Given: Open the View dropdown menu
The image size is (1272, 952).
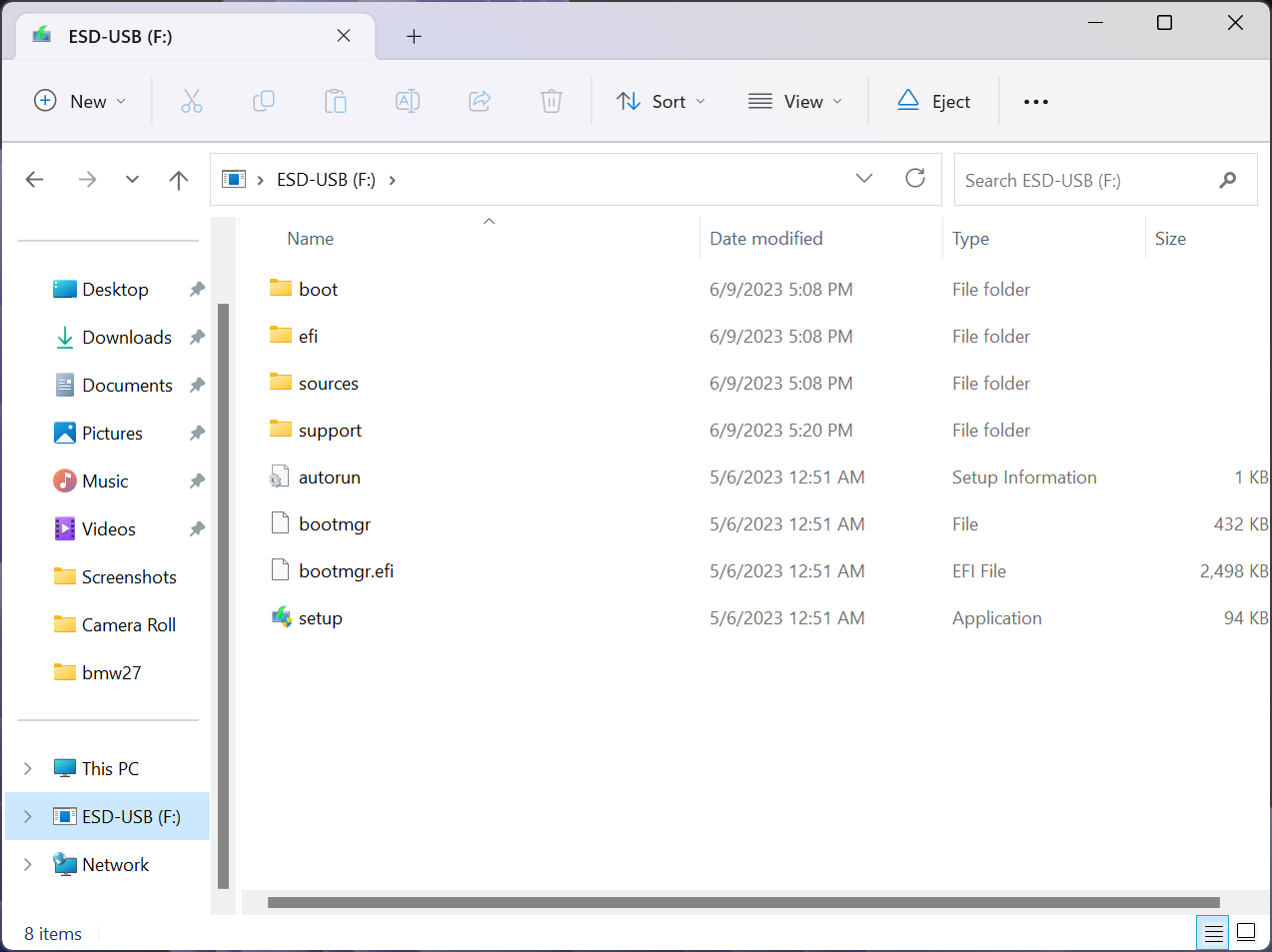Looking at the screenshot, I should coord(794,101).
